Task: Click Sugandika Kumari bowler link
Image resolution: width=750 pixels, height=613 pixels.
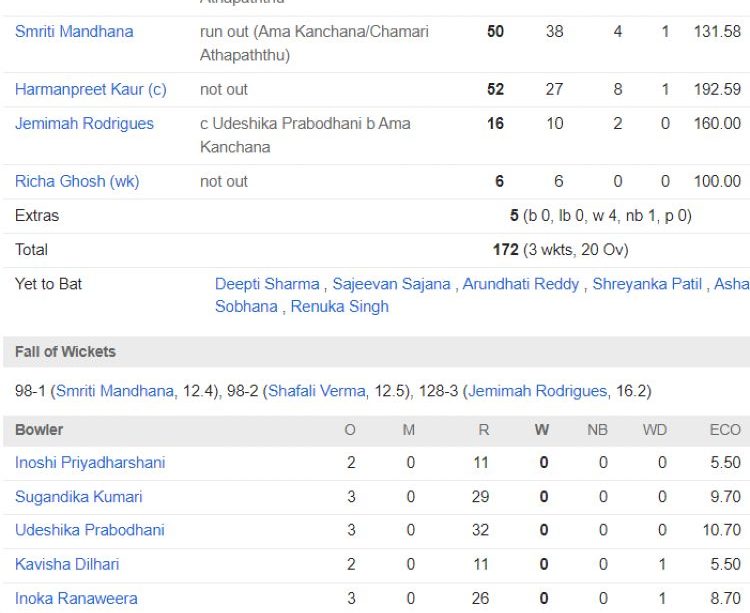Action: tap(78, 497)
